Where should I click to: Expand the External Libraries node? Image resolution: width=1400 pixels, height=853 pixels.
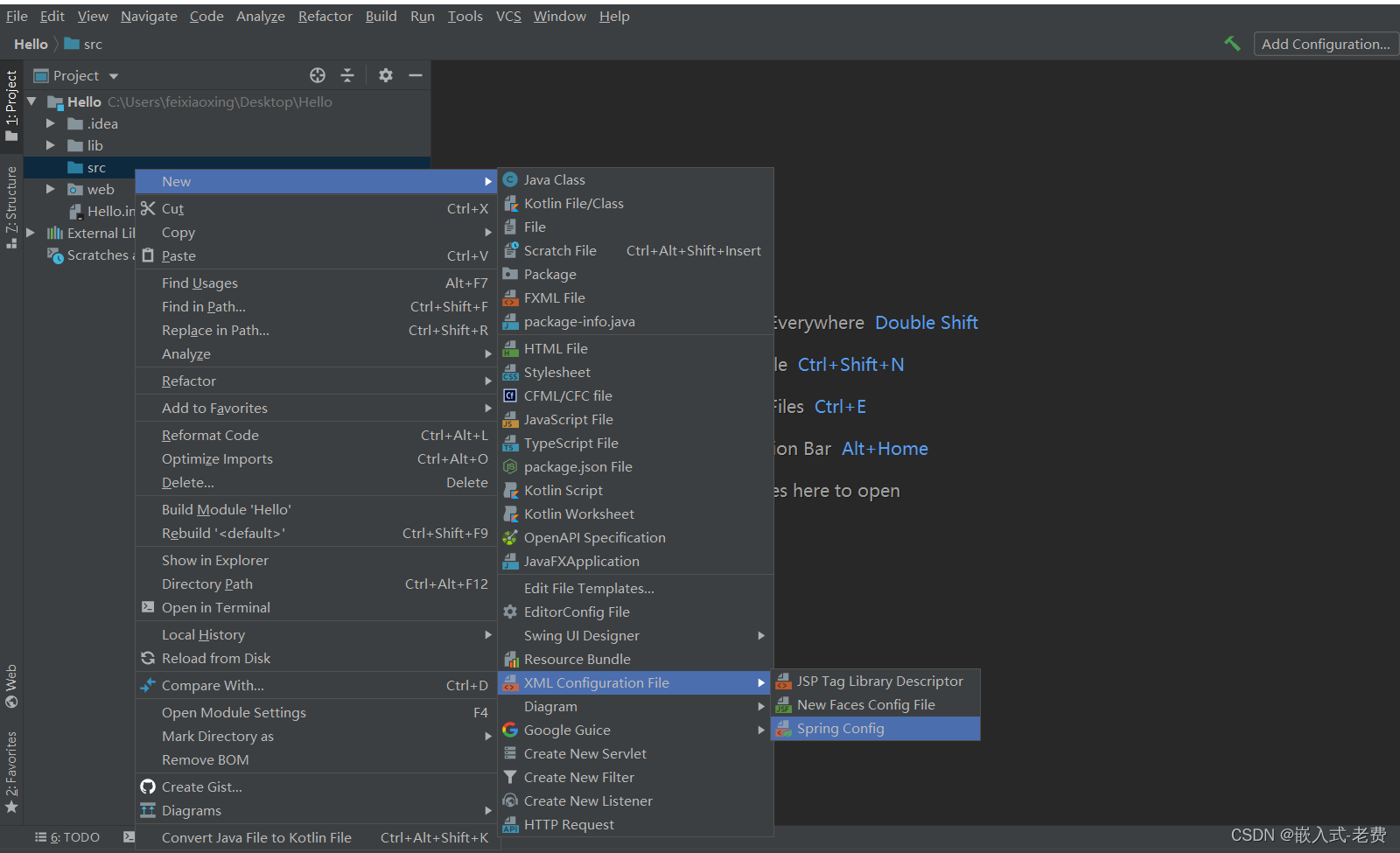31,233
